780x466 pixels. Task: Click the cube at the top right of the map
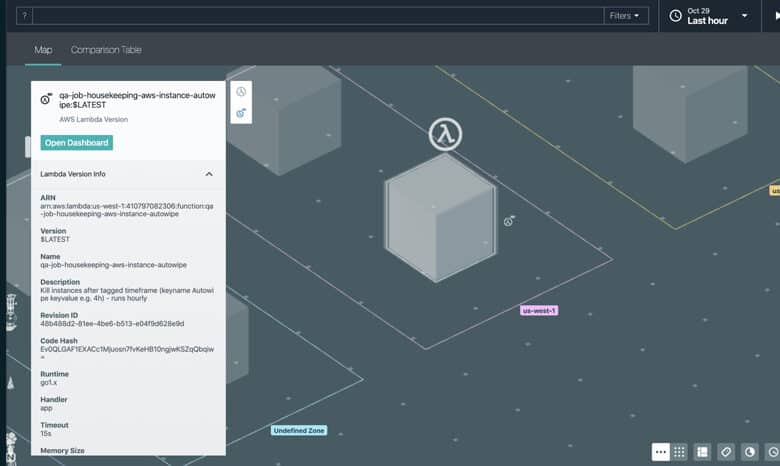click(690, 112)
